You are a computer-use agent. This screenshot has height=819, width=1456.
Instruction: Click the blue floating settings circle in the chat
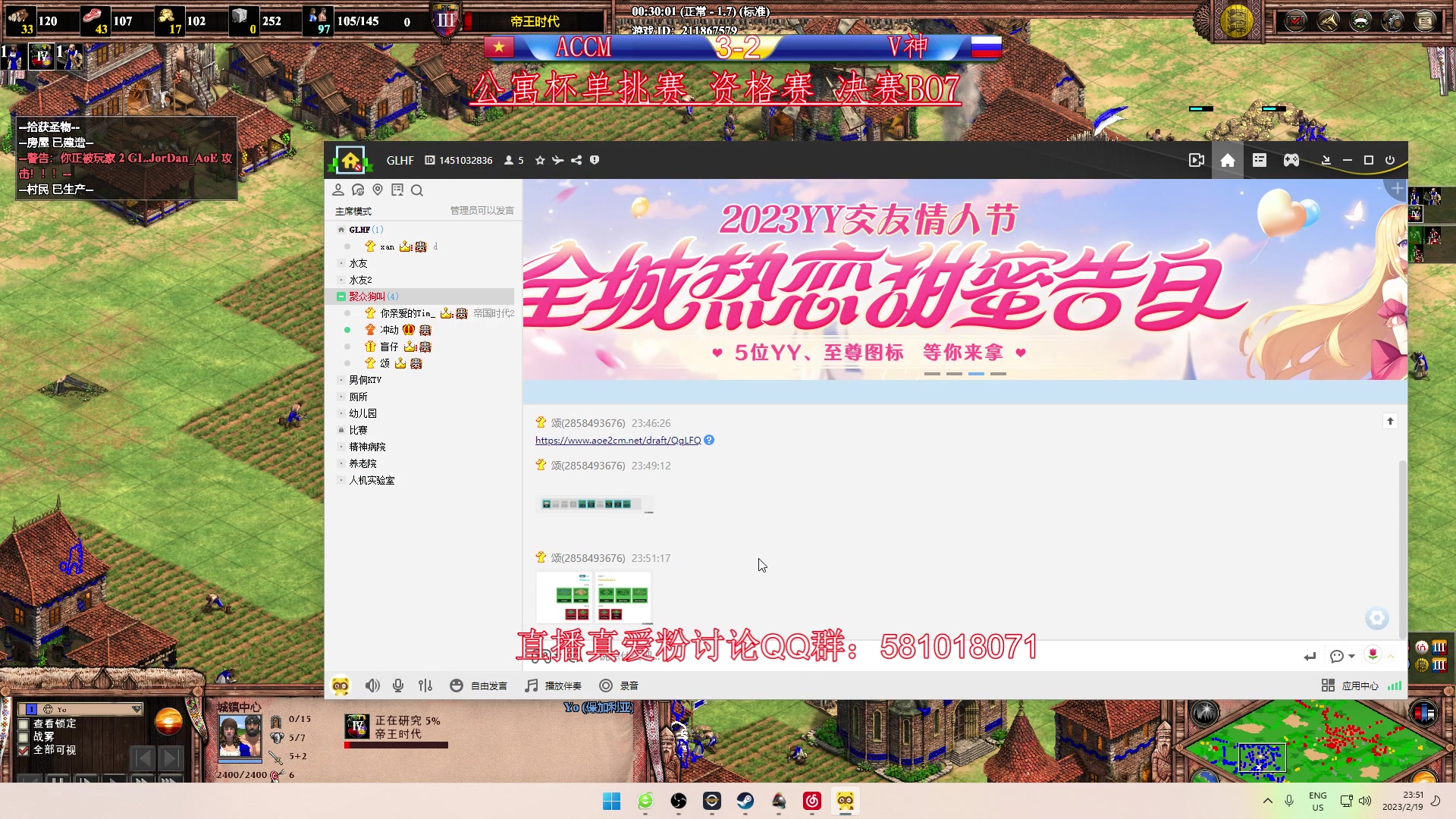tap(1377, 618)
